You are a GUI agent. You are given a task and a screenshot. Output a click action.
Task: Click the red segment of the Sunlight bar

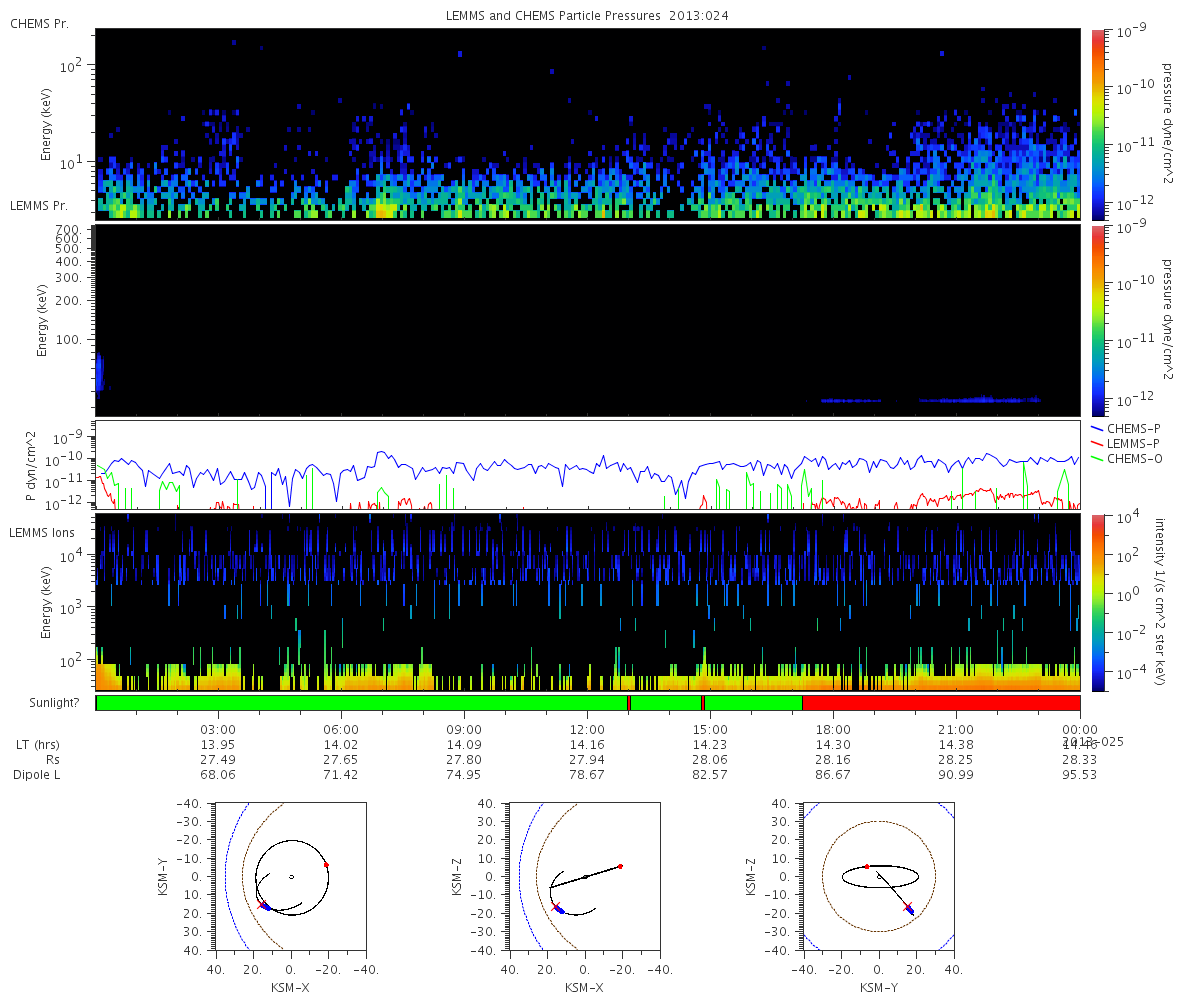[x=941, y=703]
